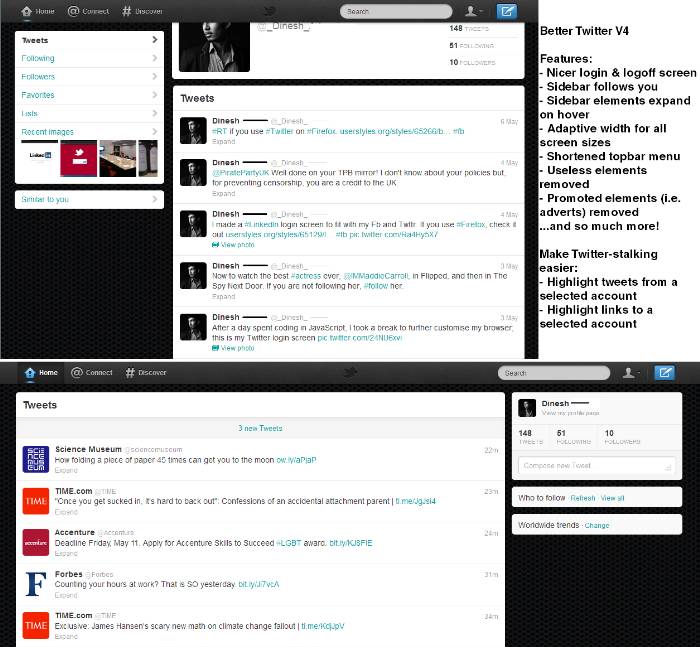Click 148 tweets count on profile
The height and width of the screenshot is (647, 700).
(x=469, y=28)
